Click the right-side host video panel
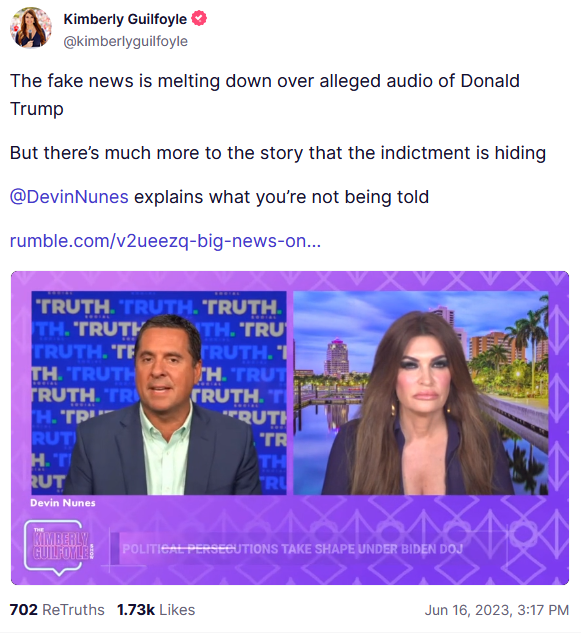Image resolution: width=581 pixels, height=633 pixels. click(421, 393)
